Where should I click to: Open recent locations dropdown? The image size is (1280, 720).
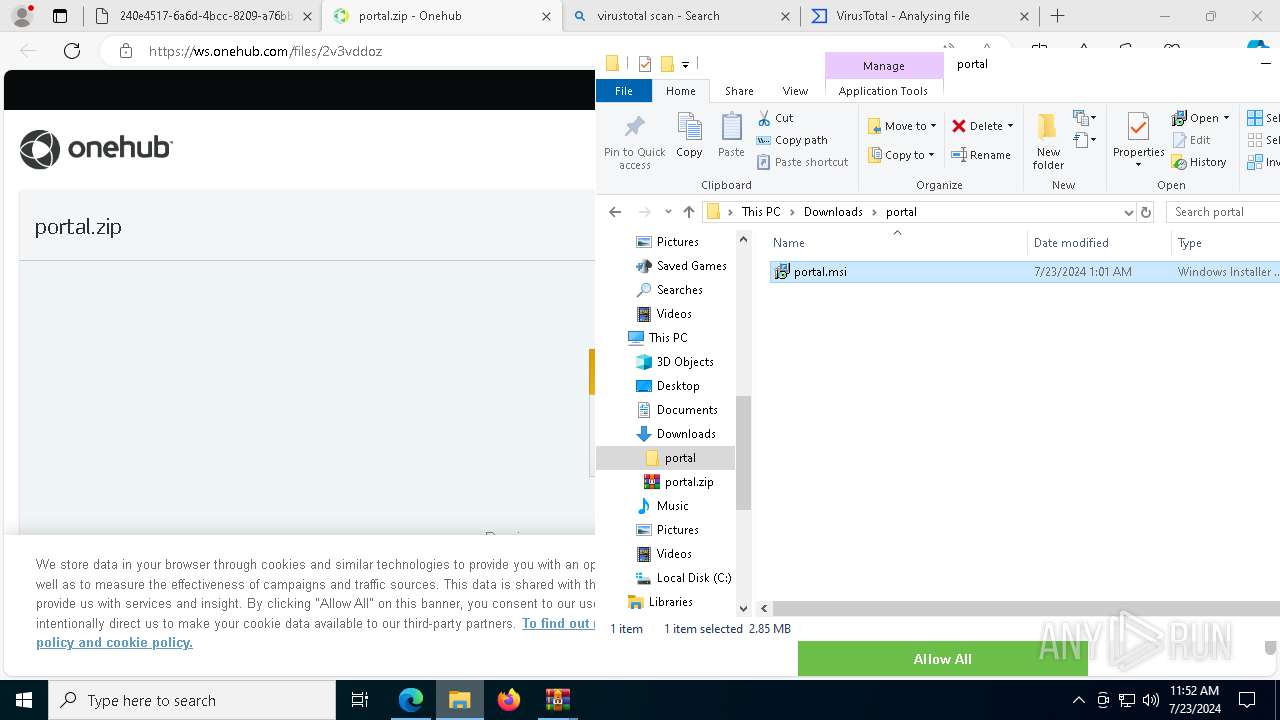pyautogui.click(x=667, y=212)
